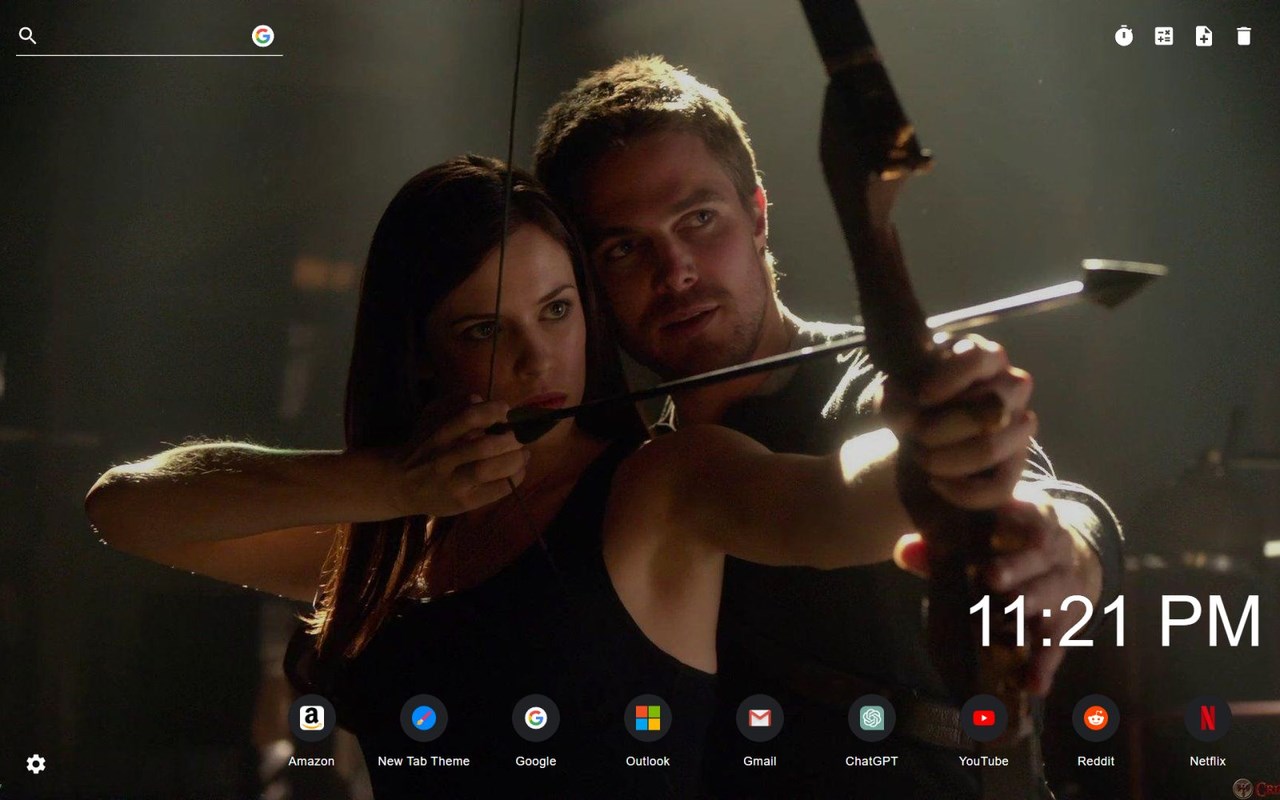Click the 11:21 PM clock display

click(1114, 621)
